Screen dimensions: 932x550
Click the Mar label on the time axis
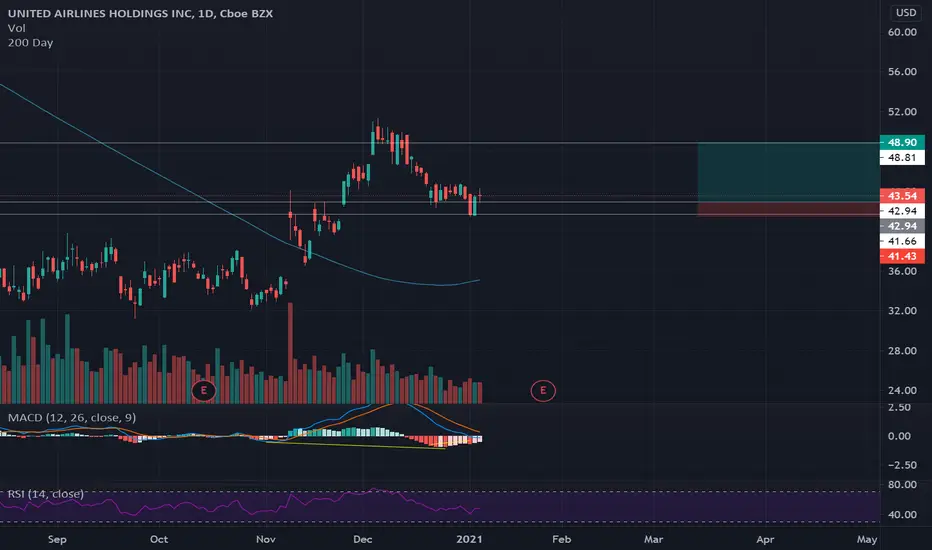653,539
